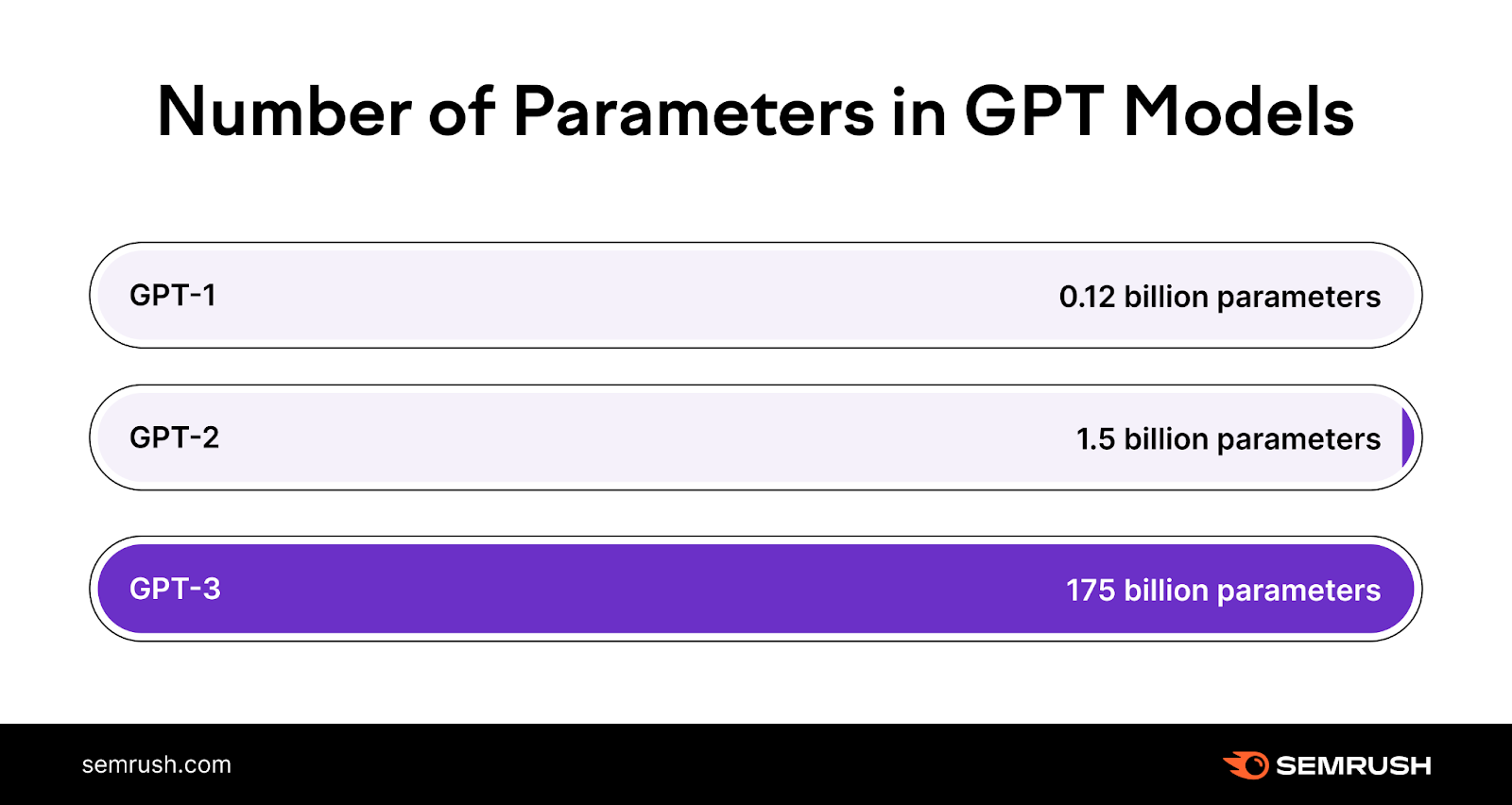Click the word "Number" in the title
Screen dimensions: 1512x805
[x=283, y=112]
